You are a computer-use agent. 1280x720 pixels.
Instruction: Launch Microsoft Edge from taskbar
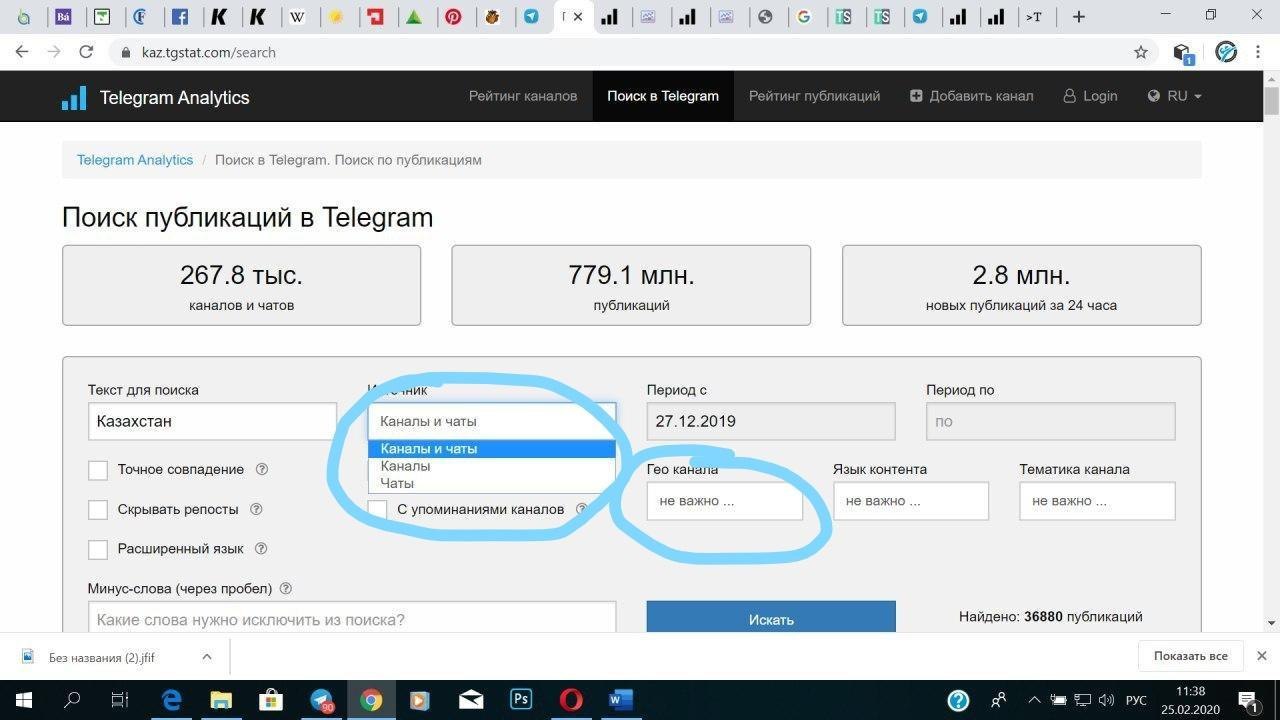pos(171,700)
